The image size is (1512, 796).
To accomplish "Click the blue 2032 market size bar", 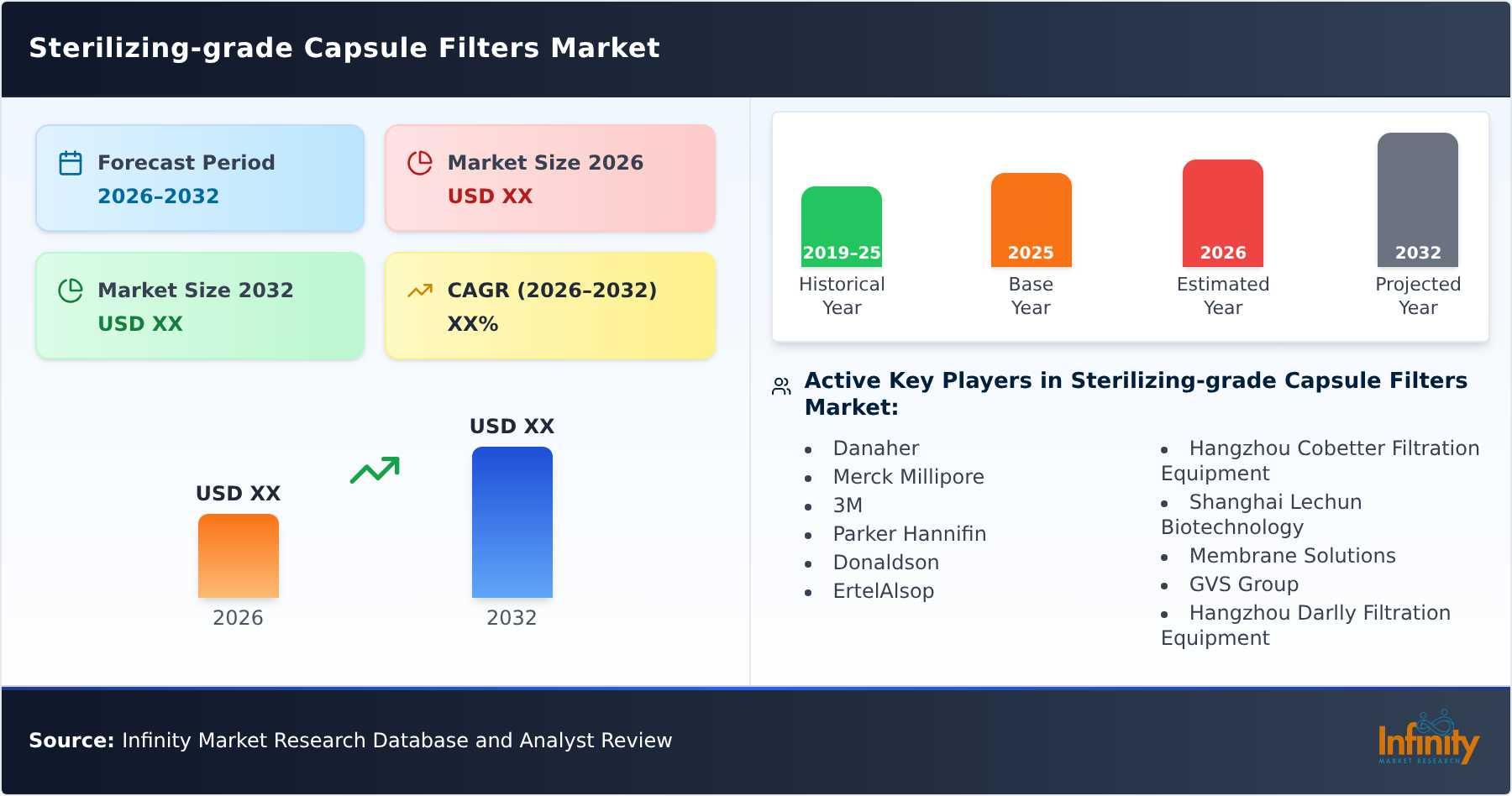I will 512,522.
